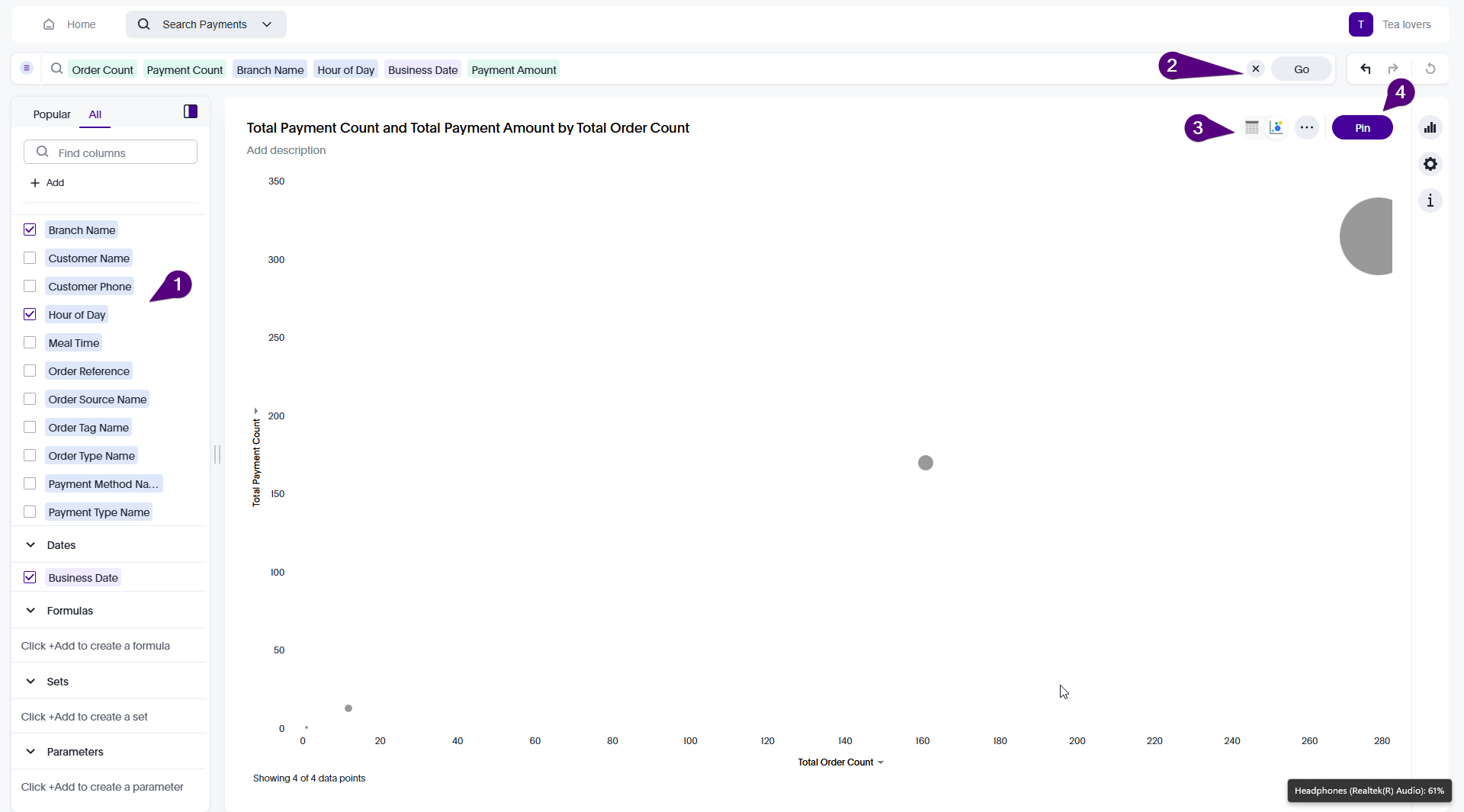Open the chart type bar icon
1464x812 pixels.
point(1430,127)
